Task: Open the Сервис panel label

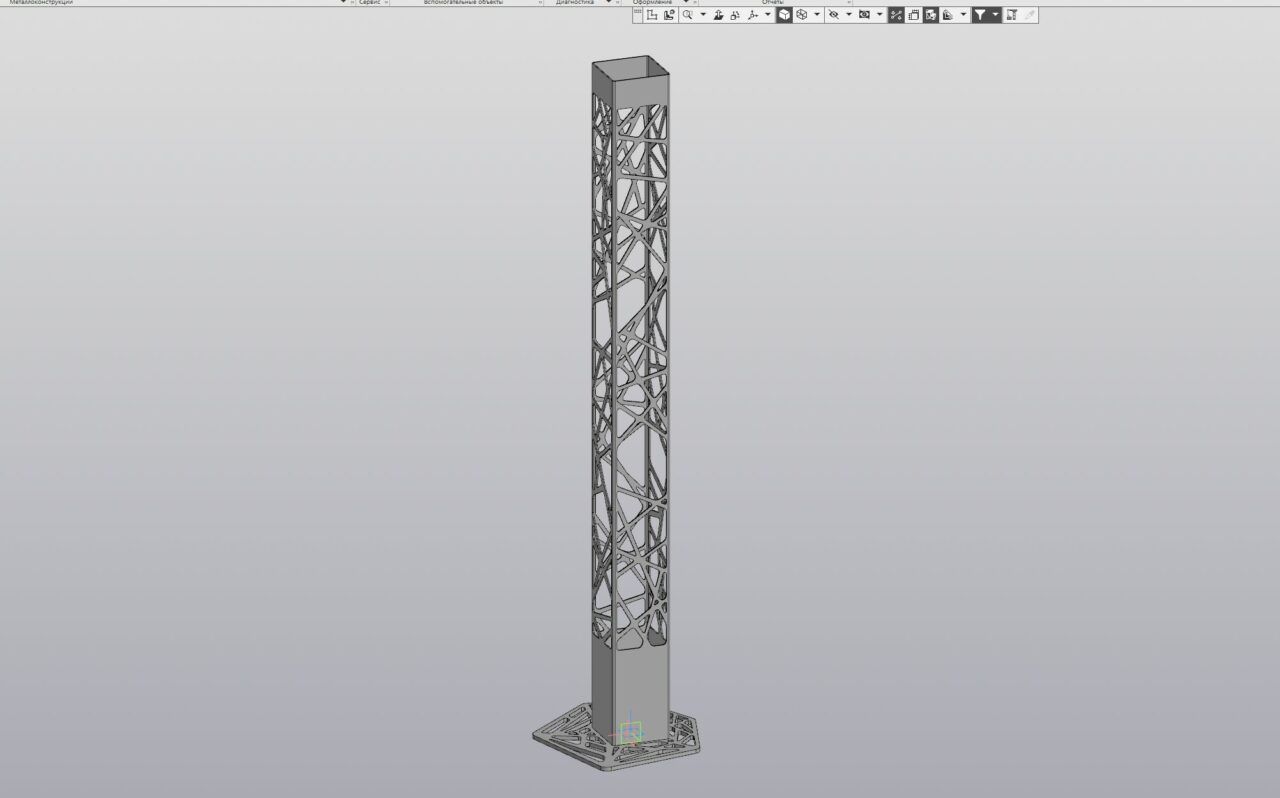Action: point(370,3)
